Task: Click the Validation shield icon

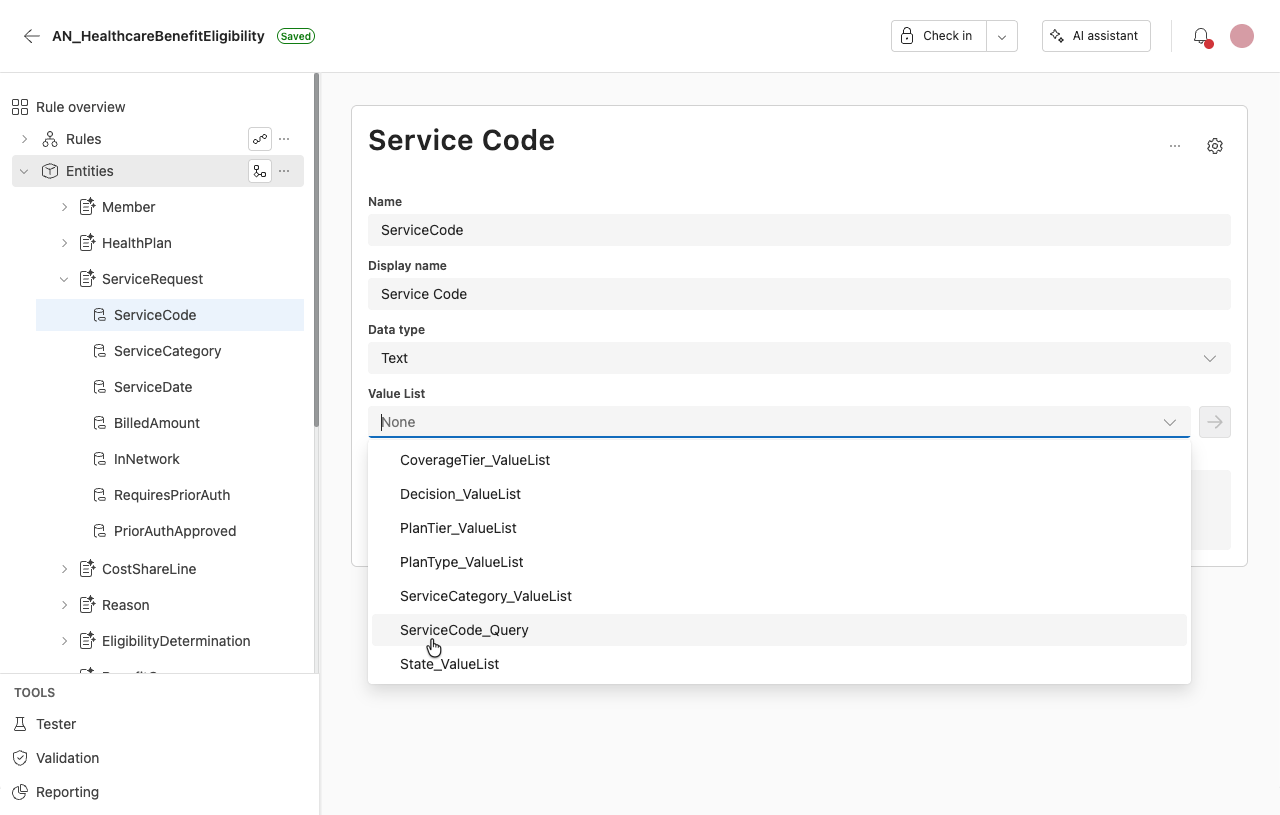Action: pyautogui.click(x=20, y=758)
